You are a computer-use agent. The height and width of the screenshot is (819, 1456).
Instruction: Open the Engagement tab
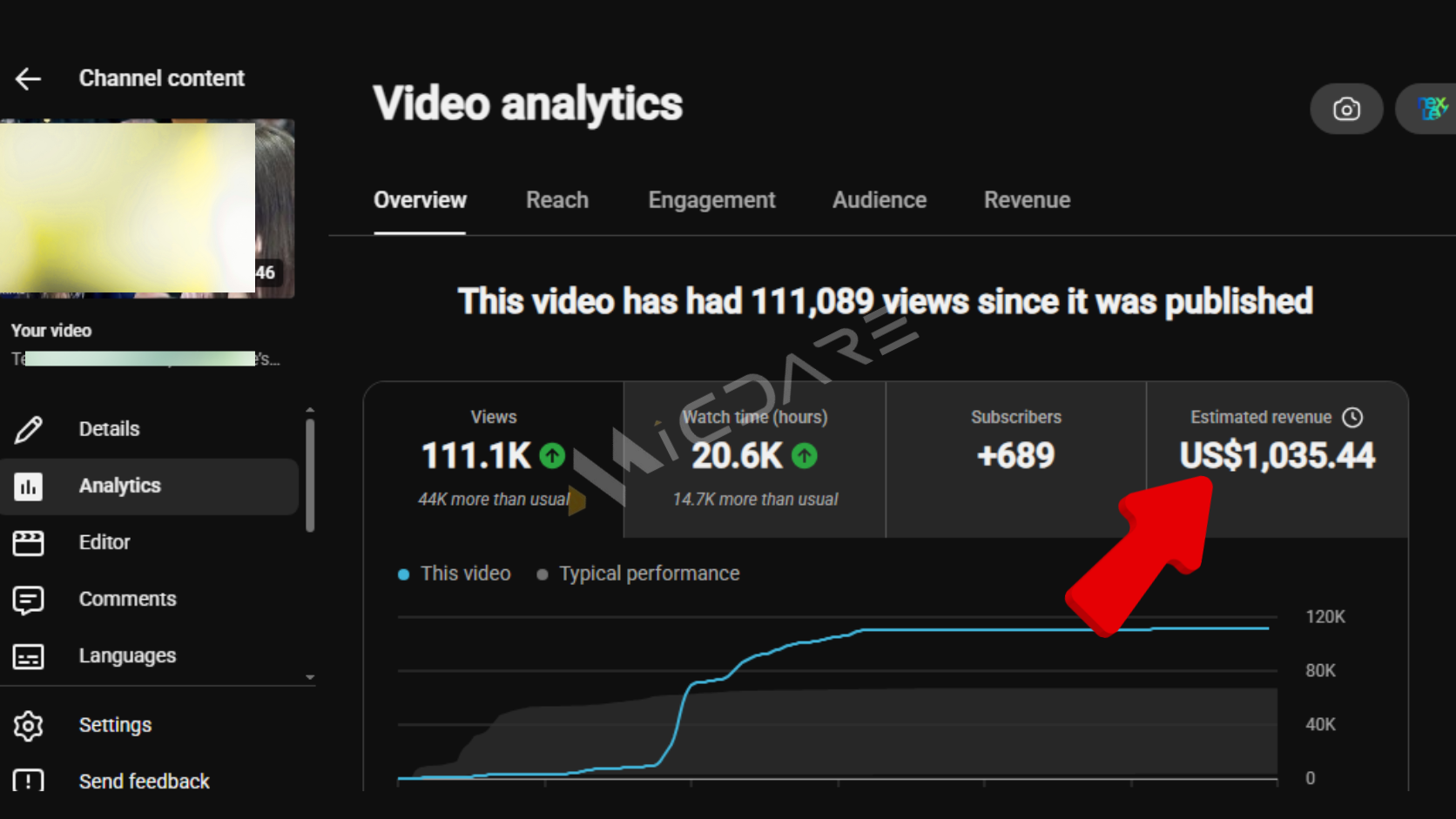click(x=711, y=200)
